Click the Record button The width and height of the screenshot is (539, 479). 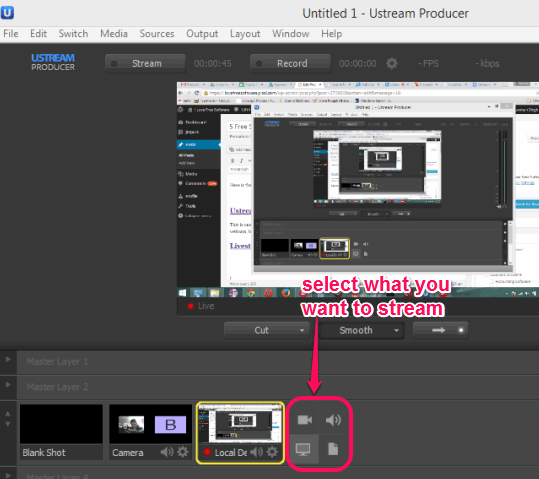pyautogui.click(x=290, y=64)
